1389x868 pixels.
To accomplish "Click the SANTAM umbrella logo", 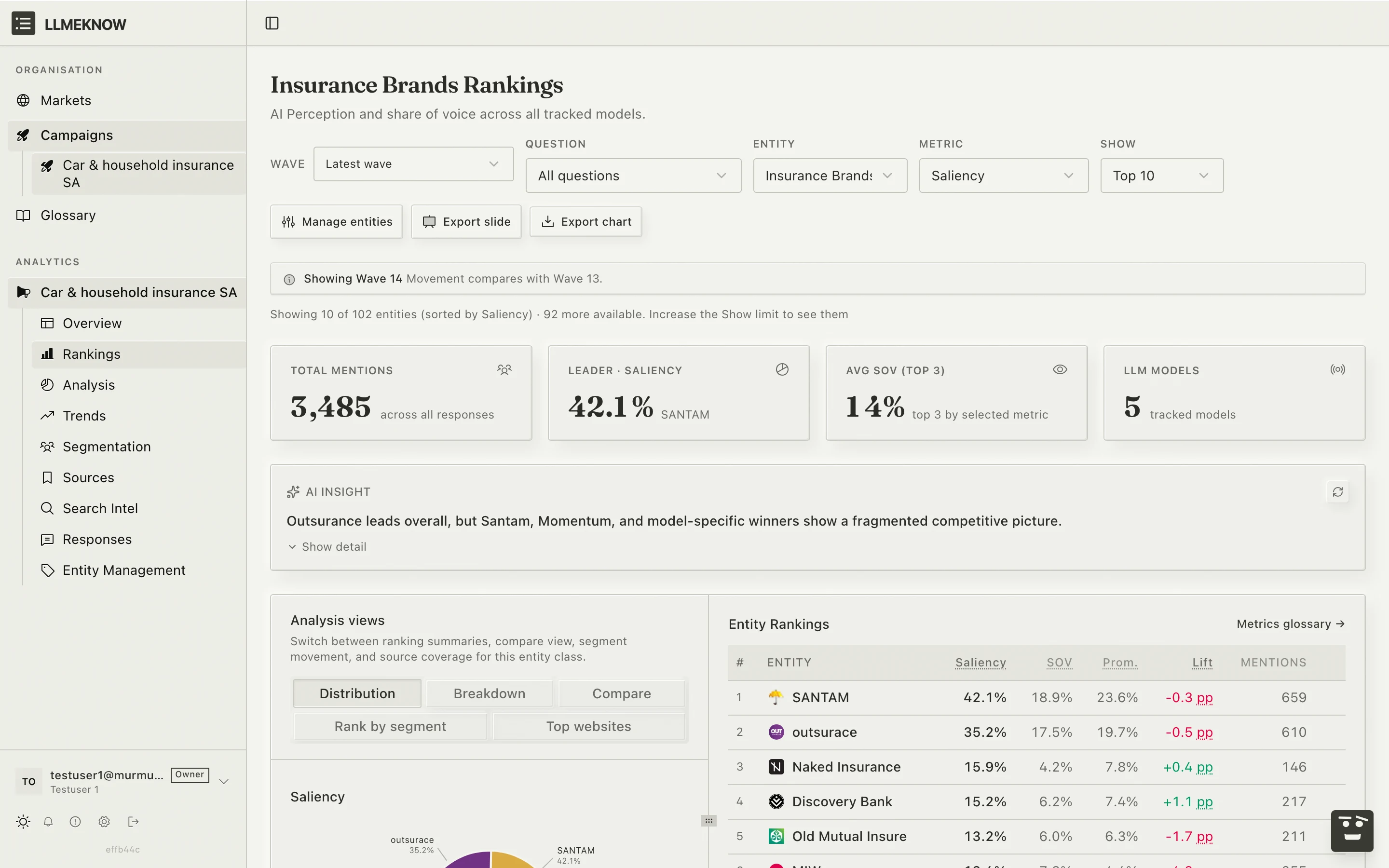I will (776, 697).
